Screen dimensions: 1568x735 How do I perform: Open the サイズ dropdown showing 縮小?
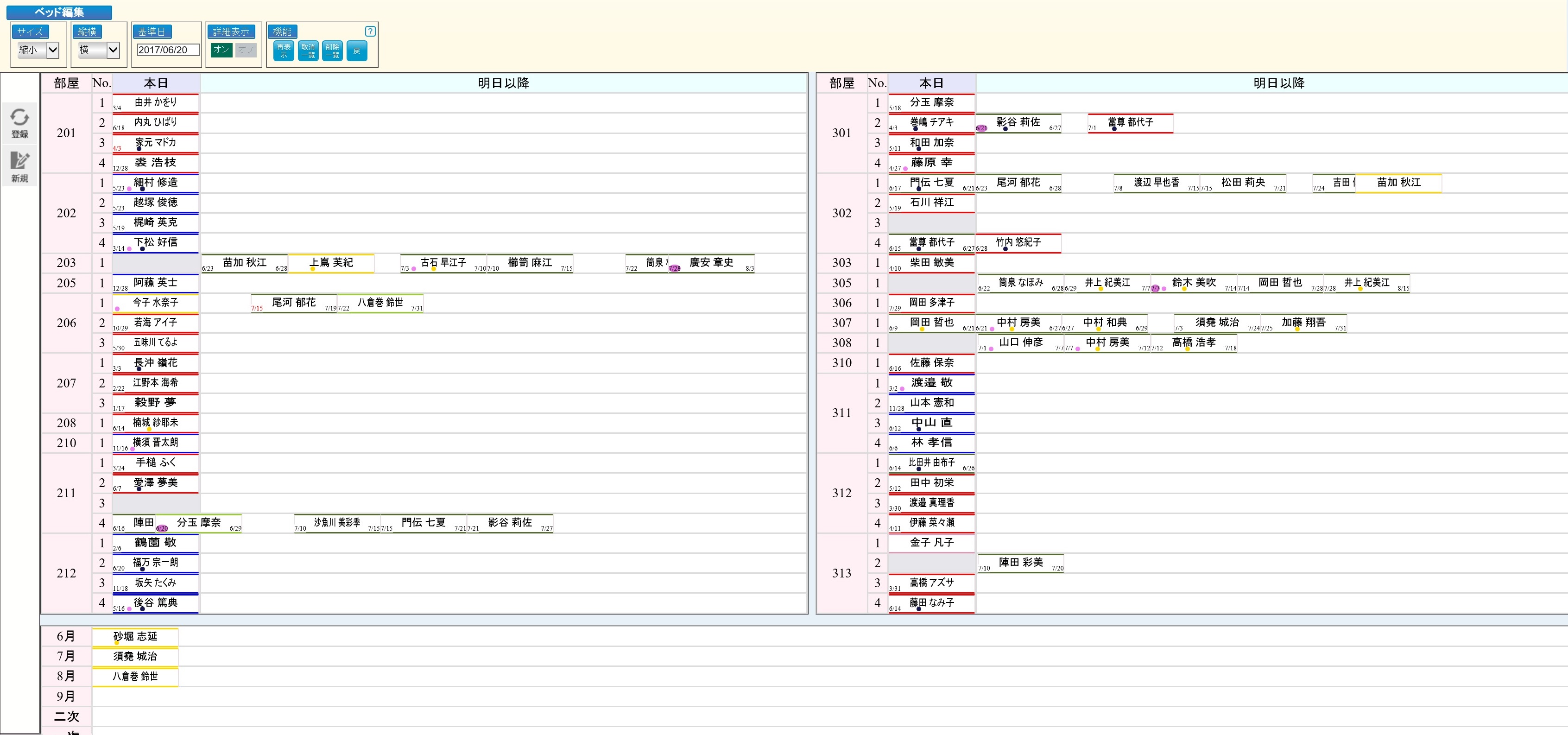38,50
